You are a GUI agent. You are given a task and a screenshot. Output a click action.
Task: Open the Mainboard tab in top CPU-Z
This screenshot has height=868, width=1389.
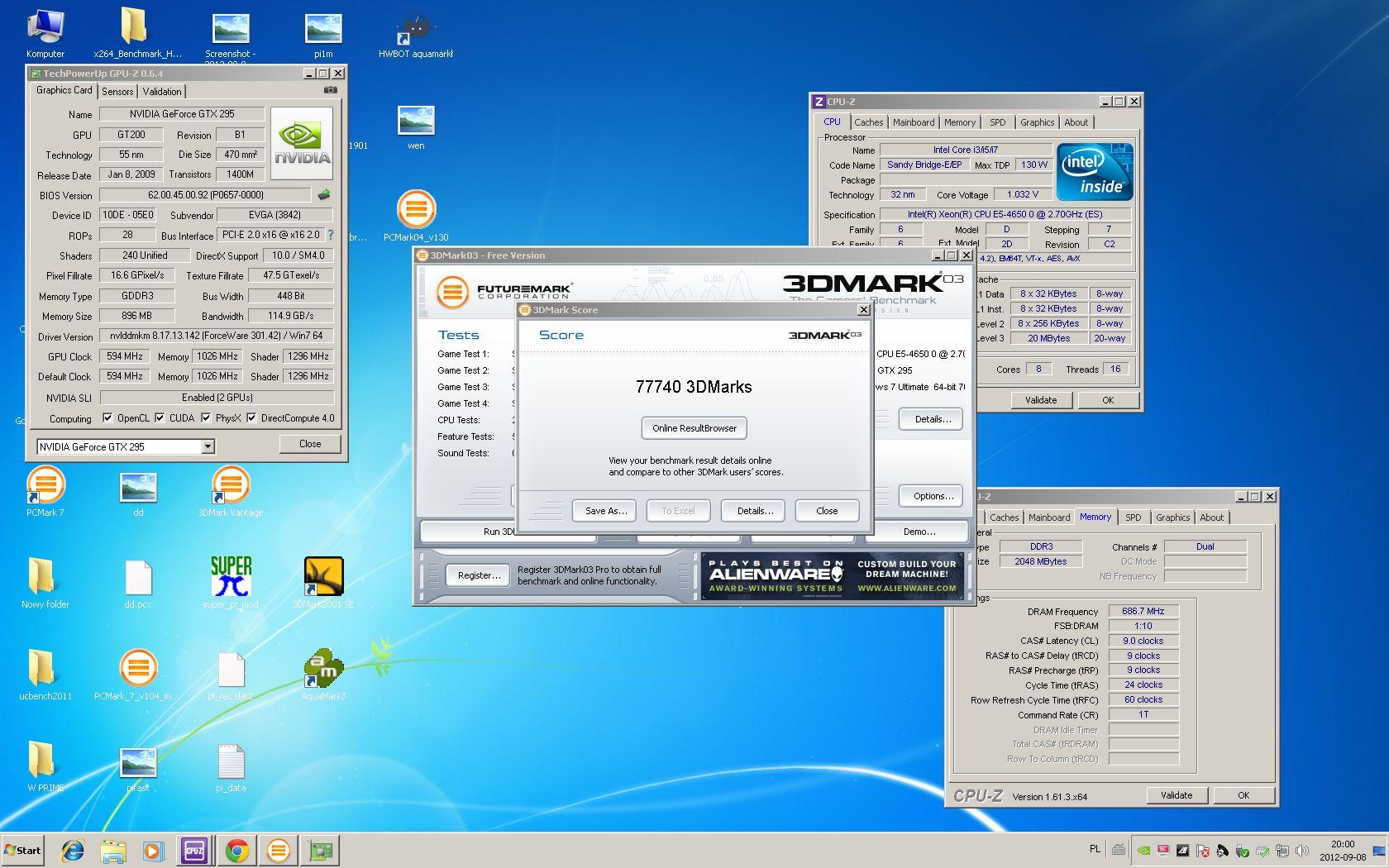click(914, 122)
